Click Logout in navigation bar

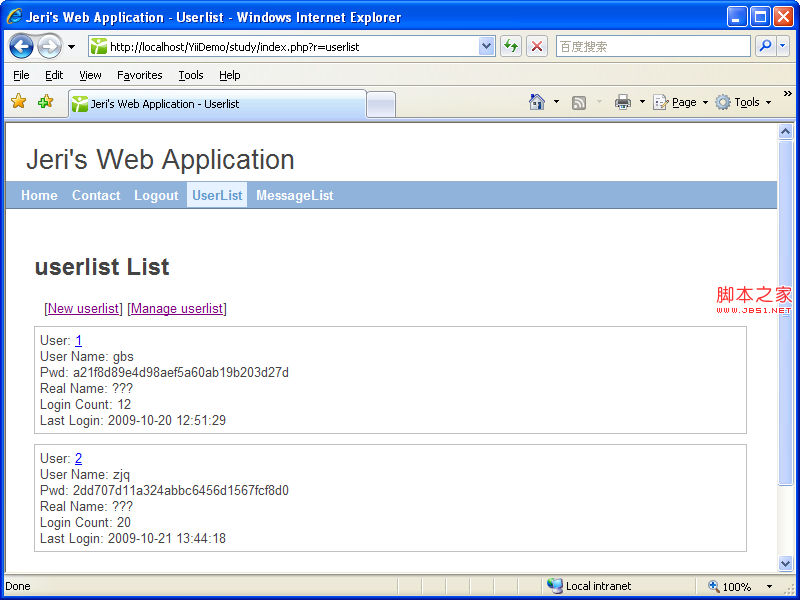coord(156,195)
